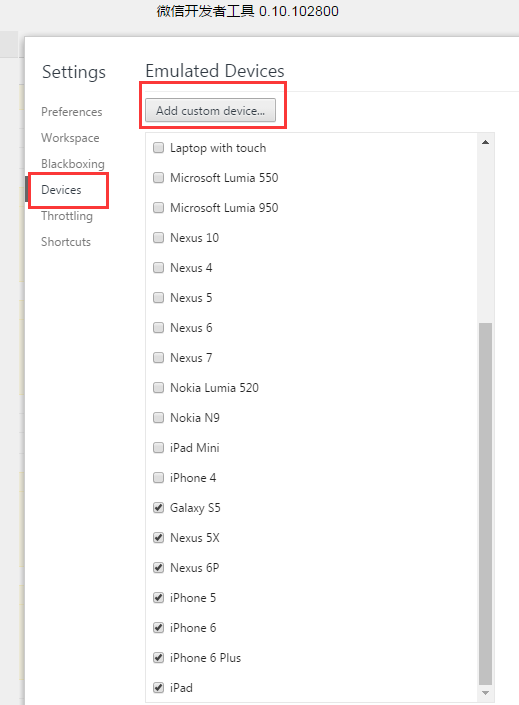Enable Nokia Lumia 520 device

tap(158, 388)
